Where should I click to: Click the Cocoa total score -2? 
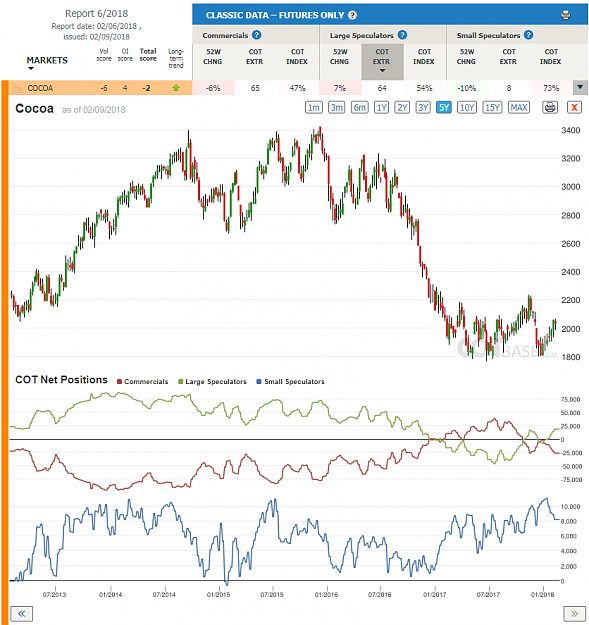[147, 88]
